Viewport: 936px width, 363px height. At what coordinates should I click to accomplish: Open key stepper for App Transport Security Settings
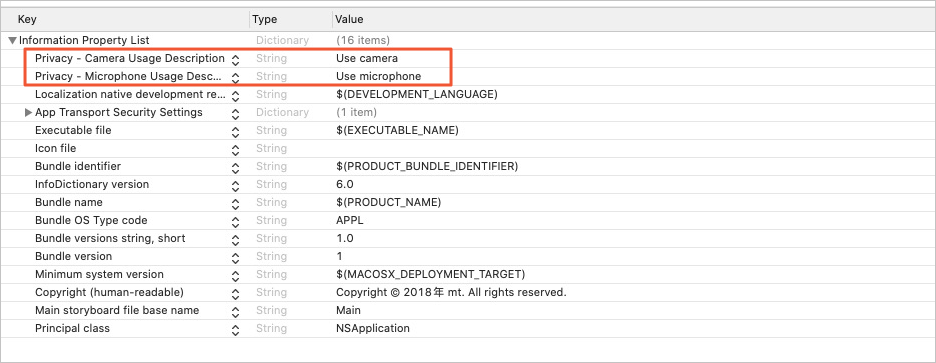coord(236,113)
